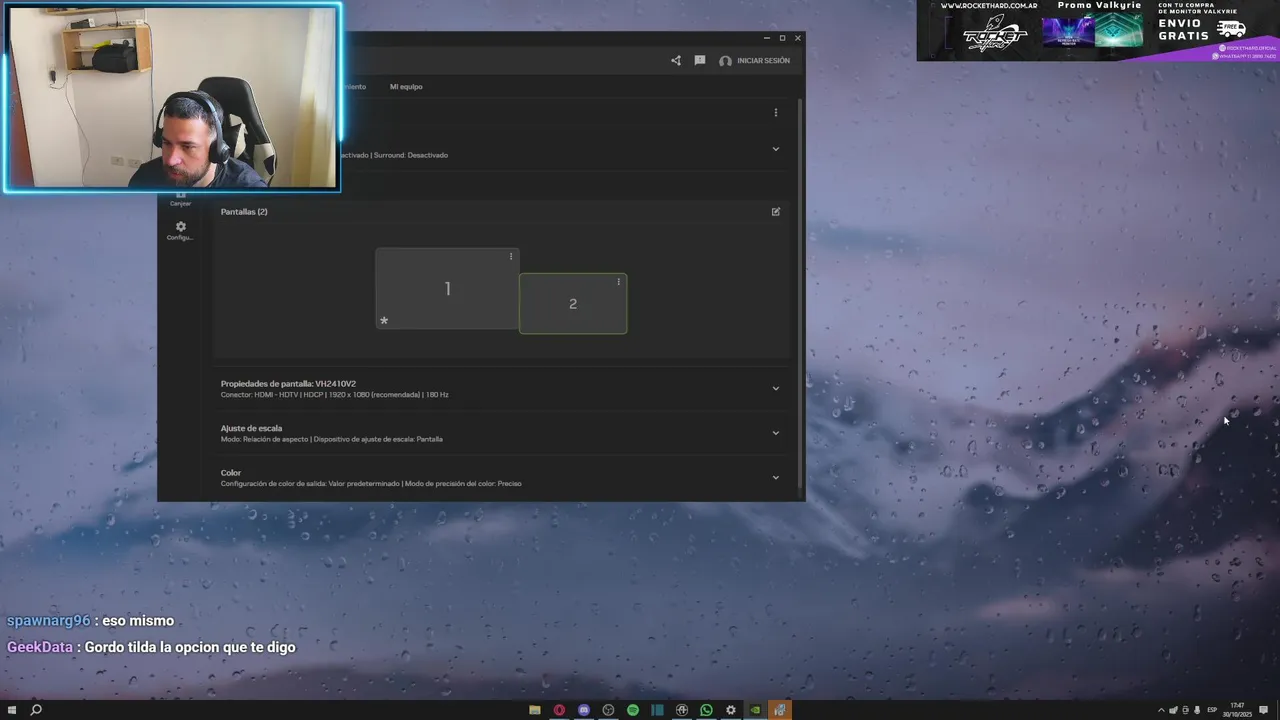The image size is (1280, 720).
Task: Open the options menu on display 1
Action: click(x=511, y=257)
